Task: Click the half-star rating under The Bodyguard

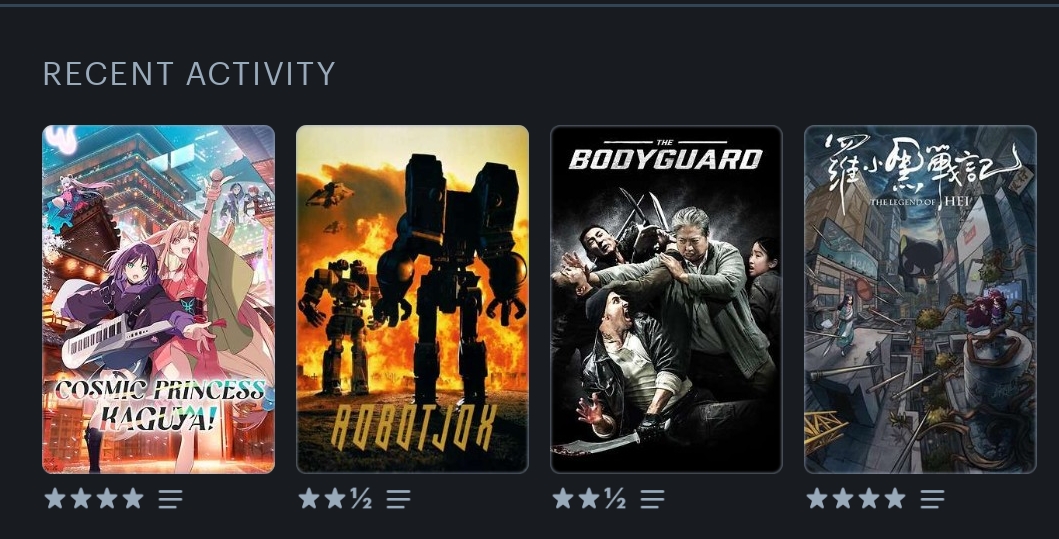Action: click(615, 499)
